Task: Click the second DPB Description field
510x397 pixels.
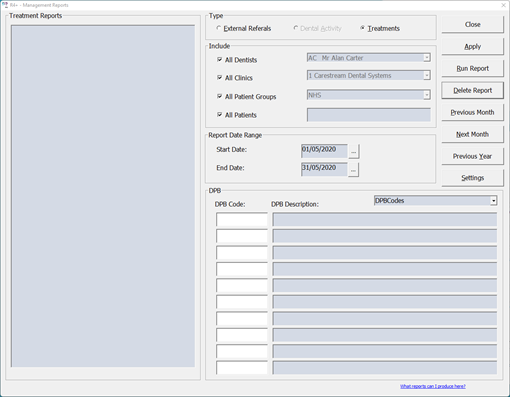Action: (385, 236)
